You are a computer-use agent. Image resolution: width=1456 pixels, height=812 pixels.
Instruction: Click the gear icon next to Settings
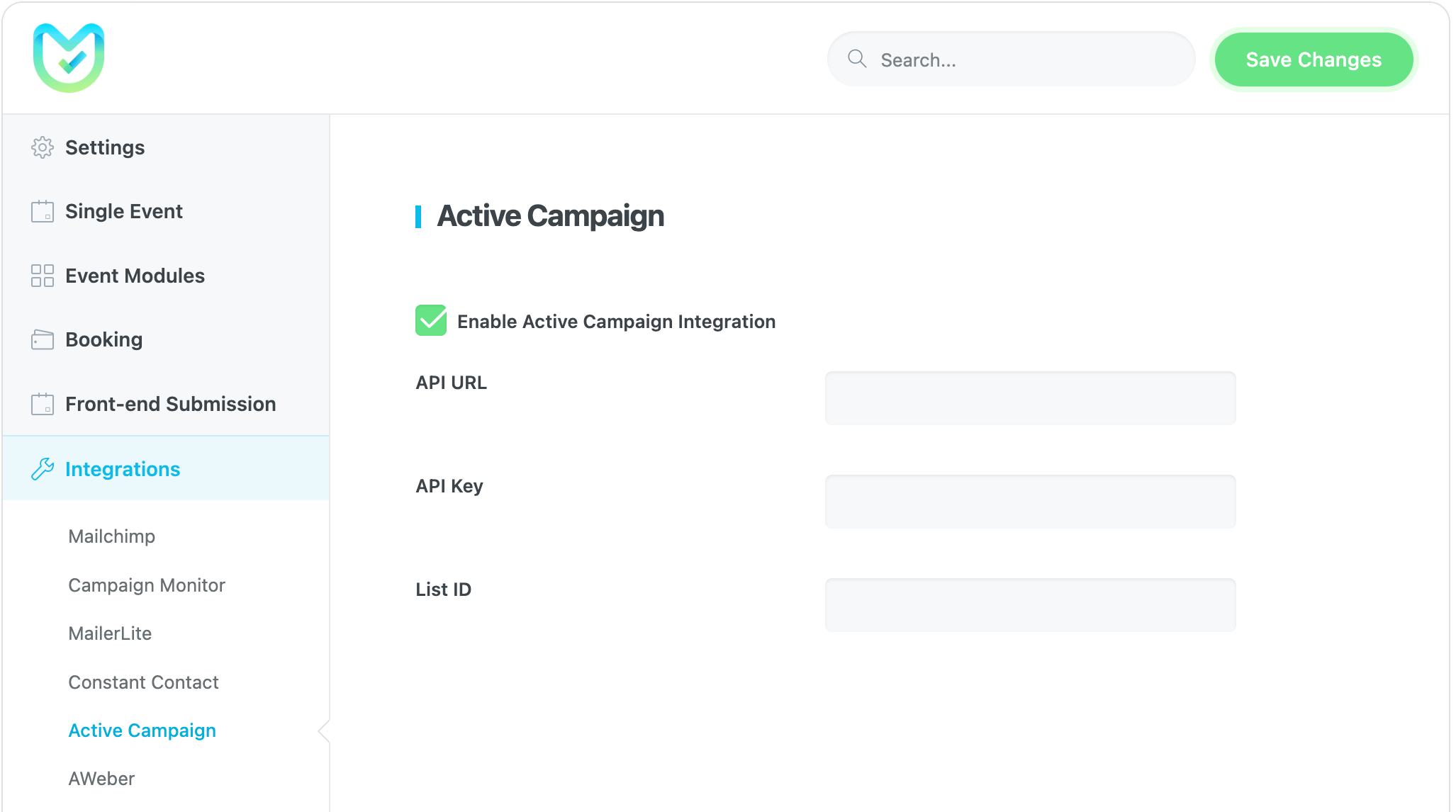pos(43,147)
